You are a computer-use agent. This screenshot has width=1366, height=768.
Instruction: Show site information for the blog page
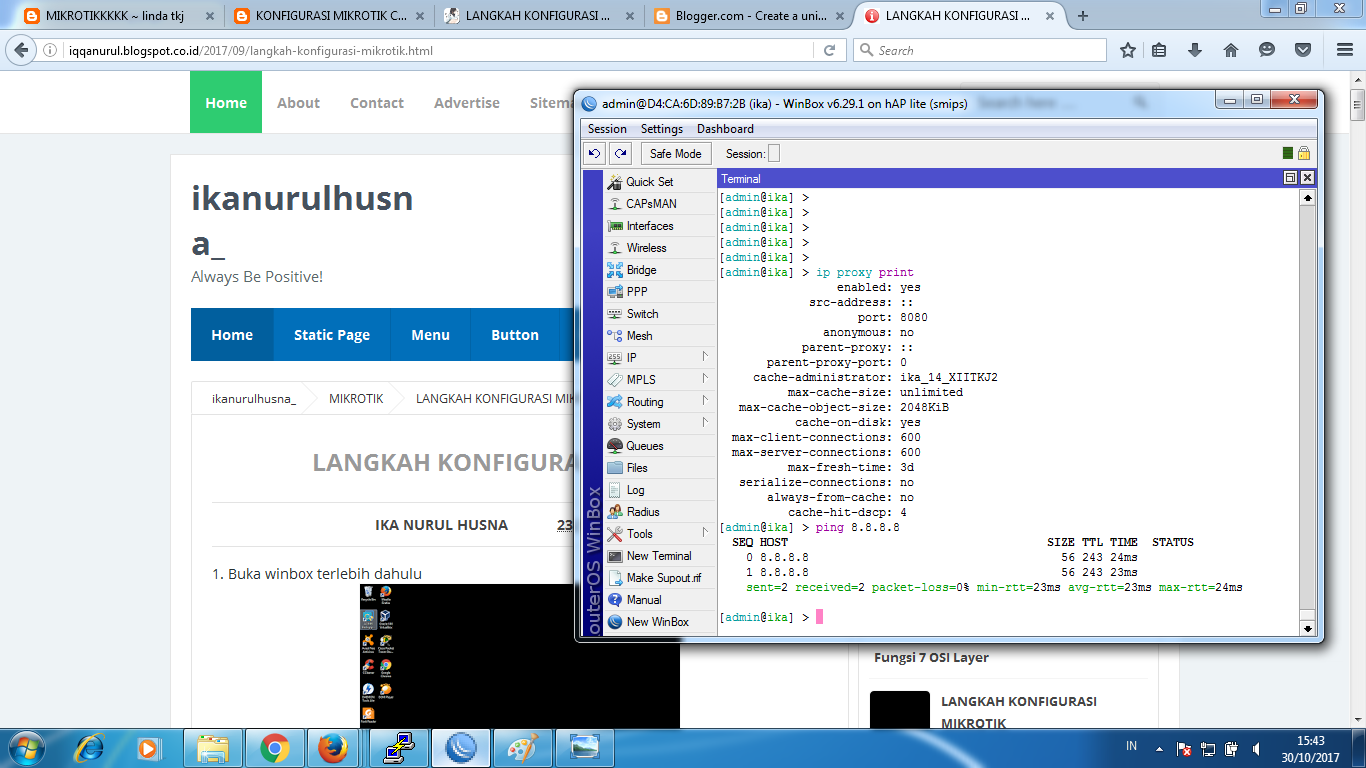[51, 50]
